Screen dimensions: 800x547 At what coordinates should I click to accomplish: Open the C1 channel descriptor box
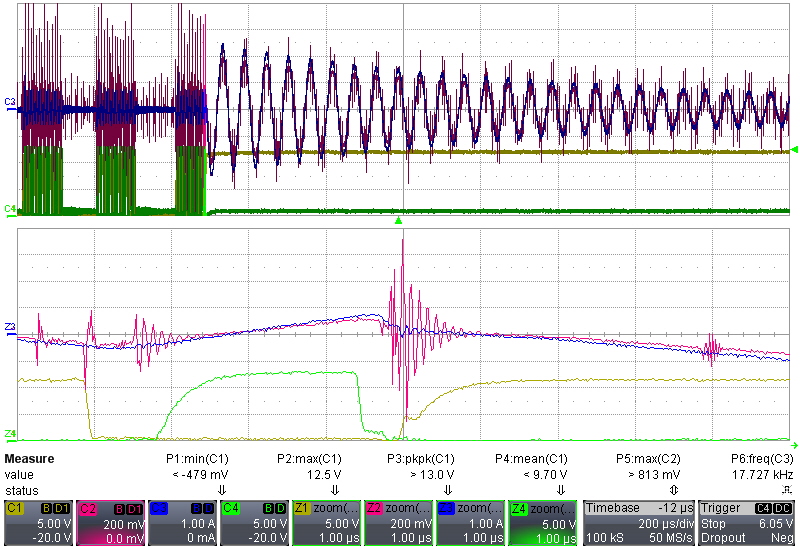(x=38, y=523)
